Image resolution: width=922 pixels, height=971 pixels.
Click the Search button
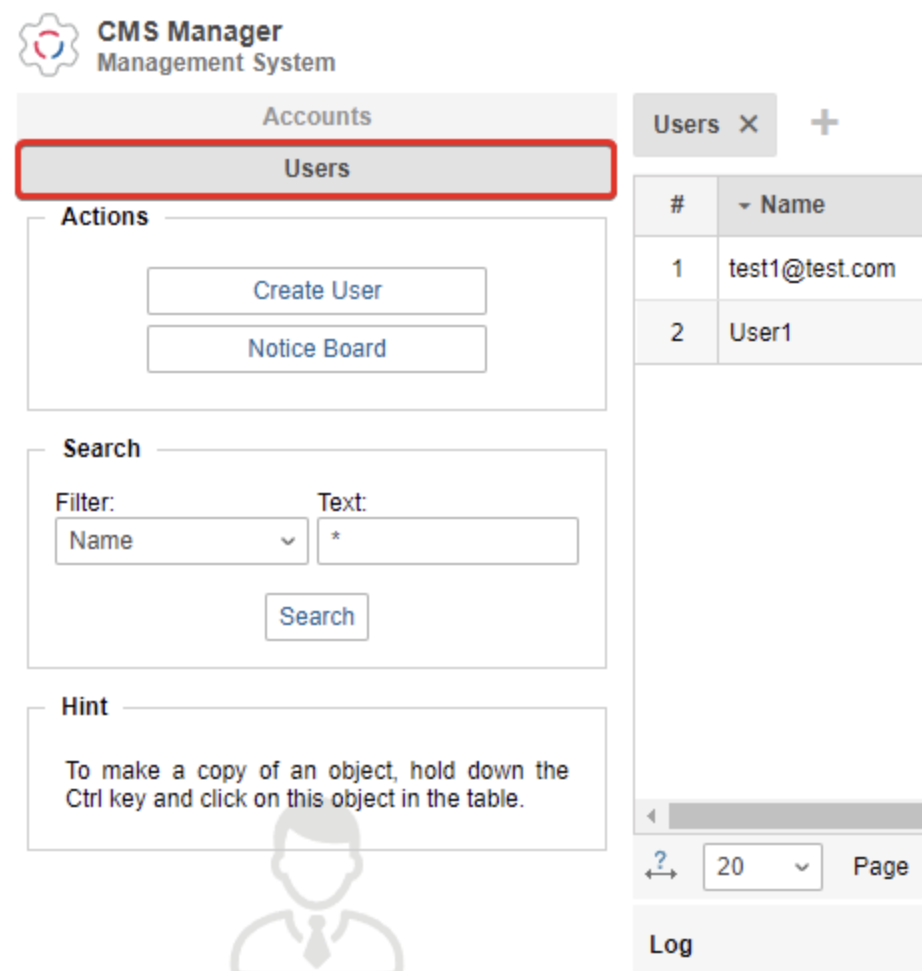[x=316, y=617]
